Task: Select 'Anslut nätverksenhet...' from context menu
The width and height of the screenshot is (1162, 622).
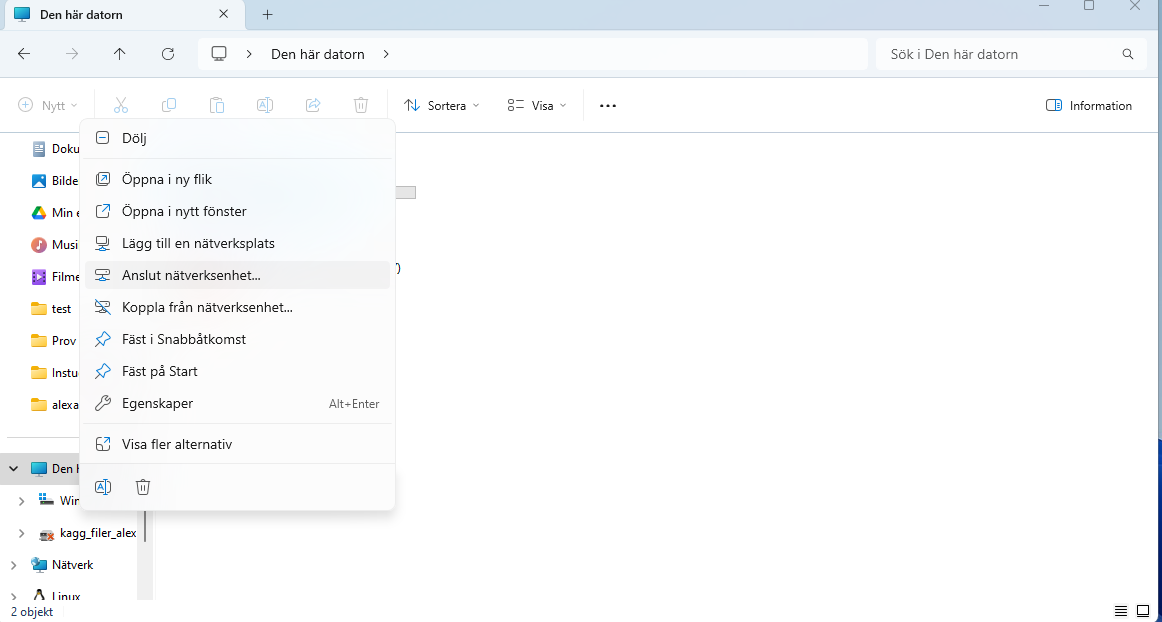Action: click(191, 275)
